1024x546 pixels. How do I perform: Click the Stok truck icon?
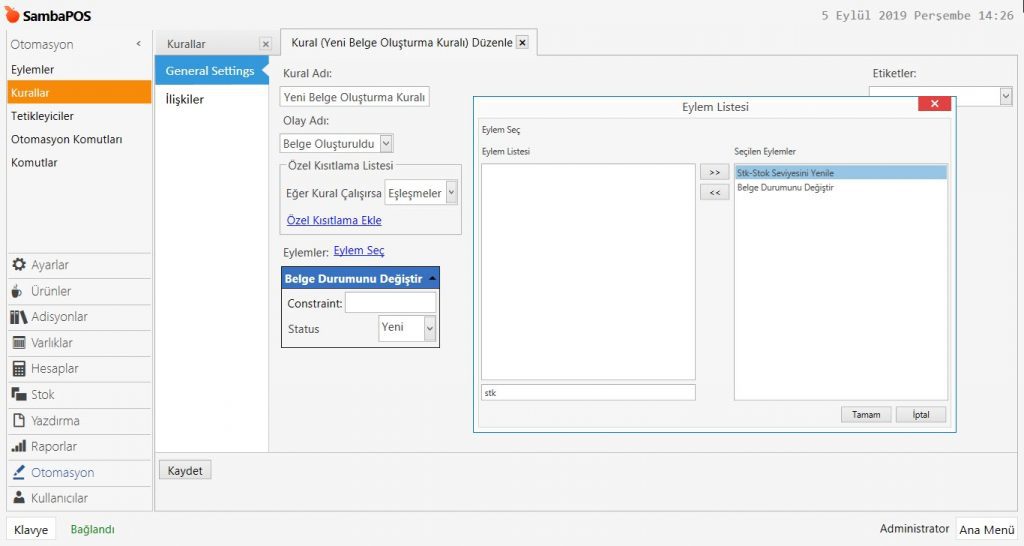(18, 395)
